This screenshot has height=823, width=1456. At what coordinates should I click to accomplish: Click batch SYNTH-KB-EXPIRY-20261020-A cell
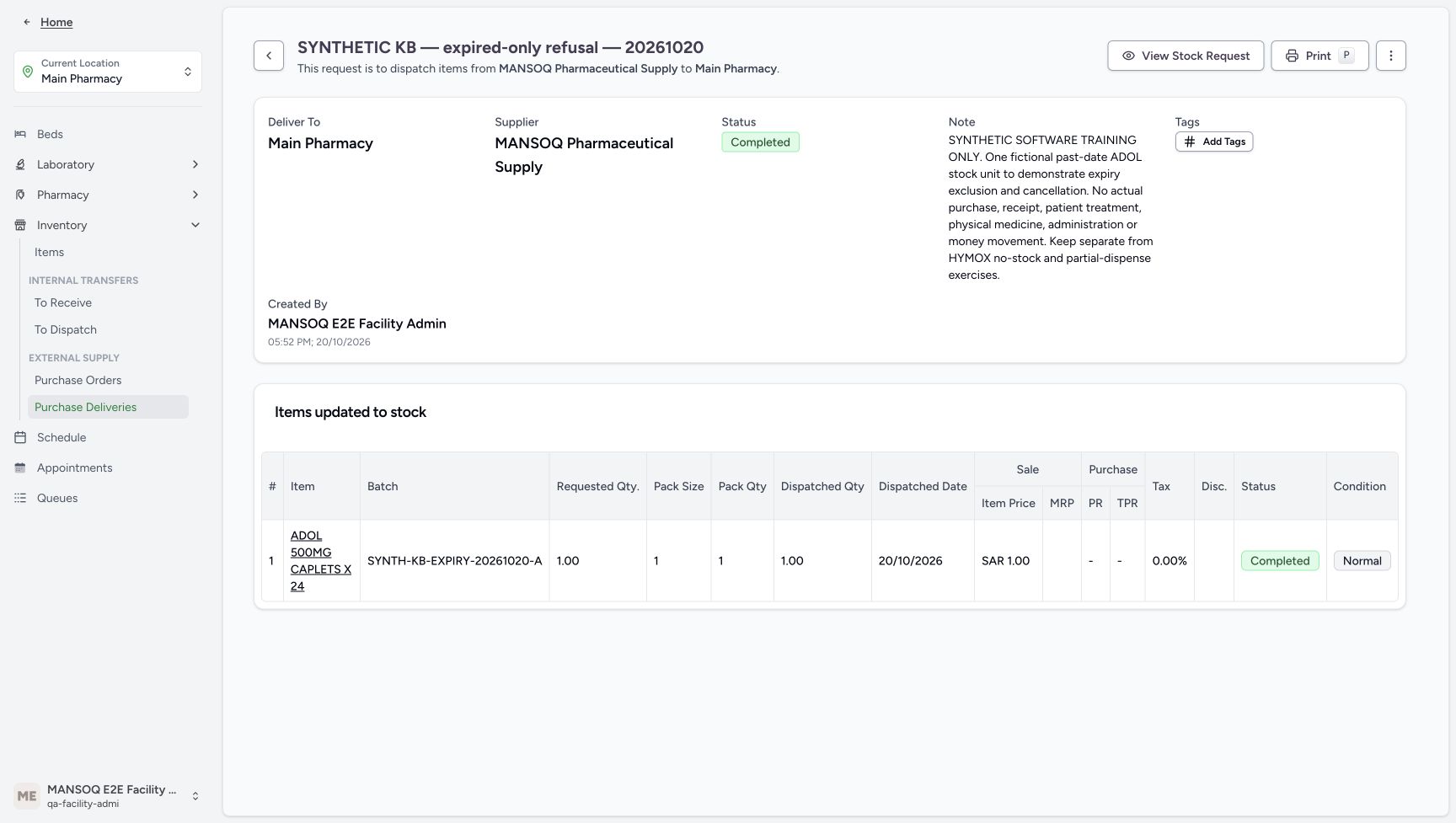pyautogui.click(x=455, y=561)
